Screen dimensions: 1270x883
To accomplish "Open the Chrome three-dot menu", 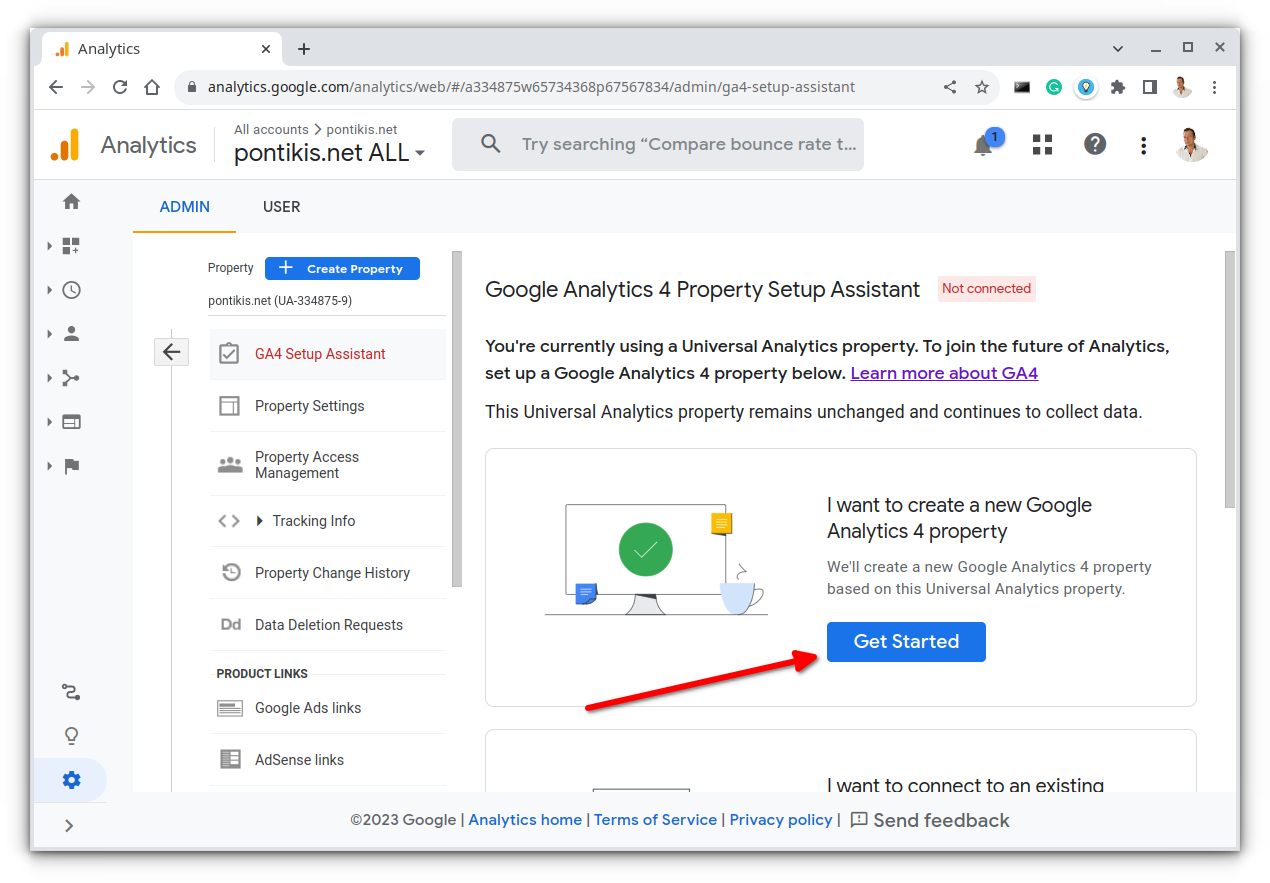I will [1214, 87].
